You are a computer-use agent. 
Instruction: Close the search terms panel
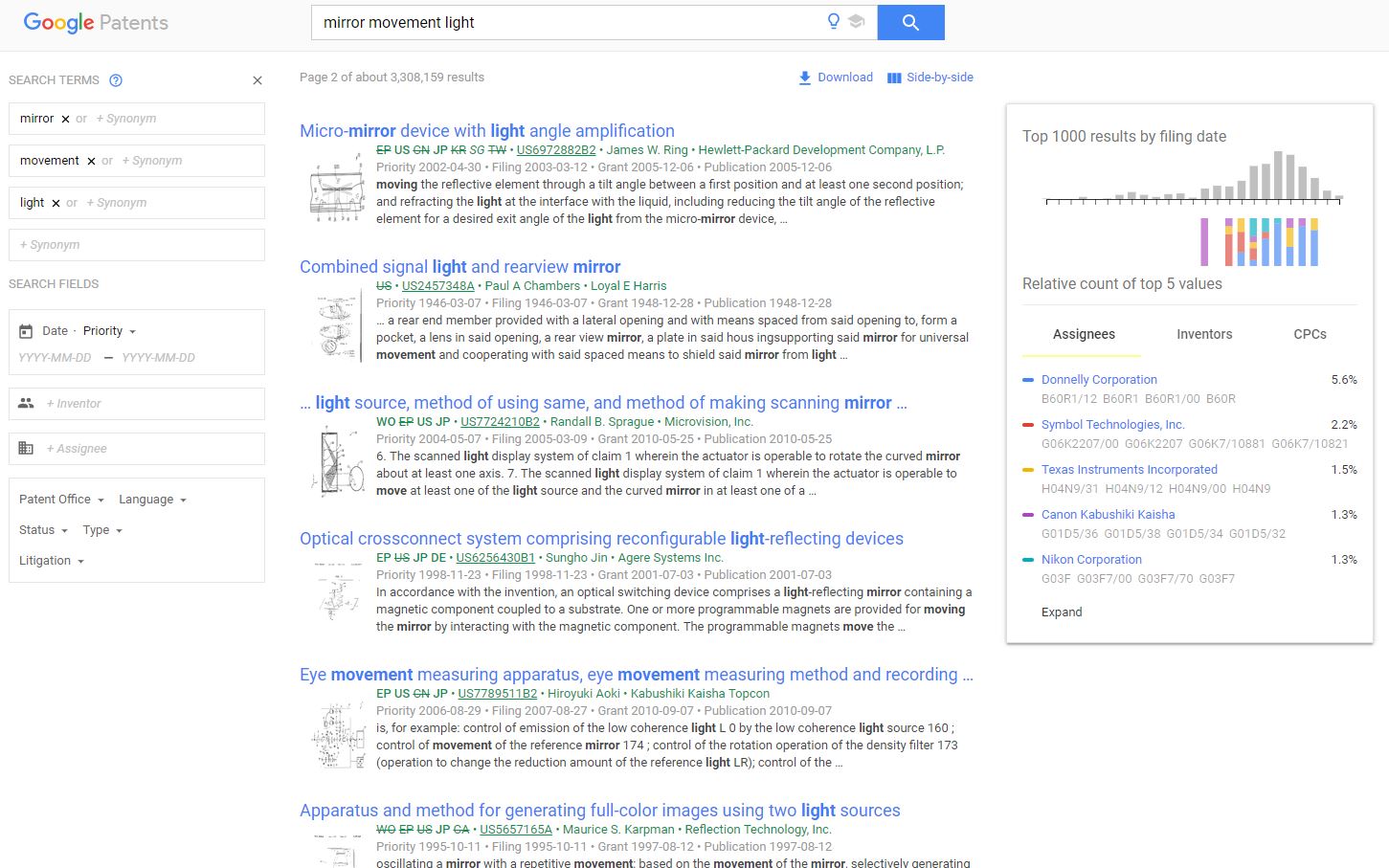pyautogui.click(x=257, y=80)
